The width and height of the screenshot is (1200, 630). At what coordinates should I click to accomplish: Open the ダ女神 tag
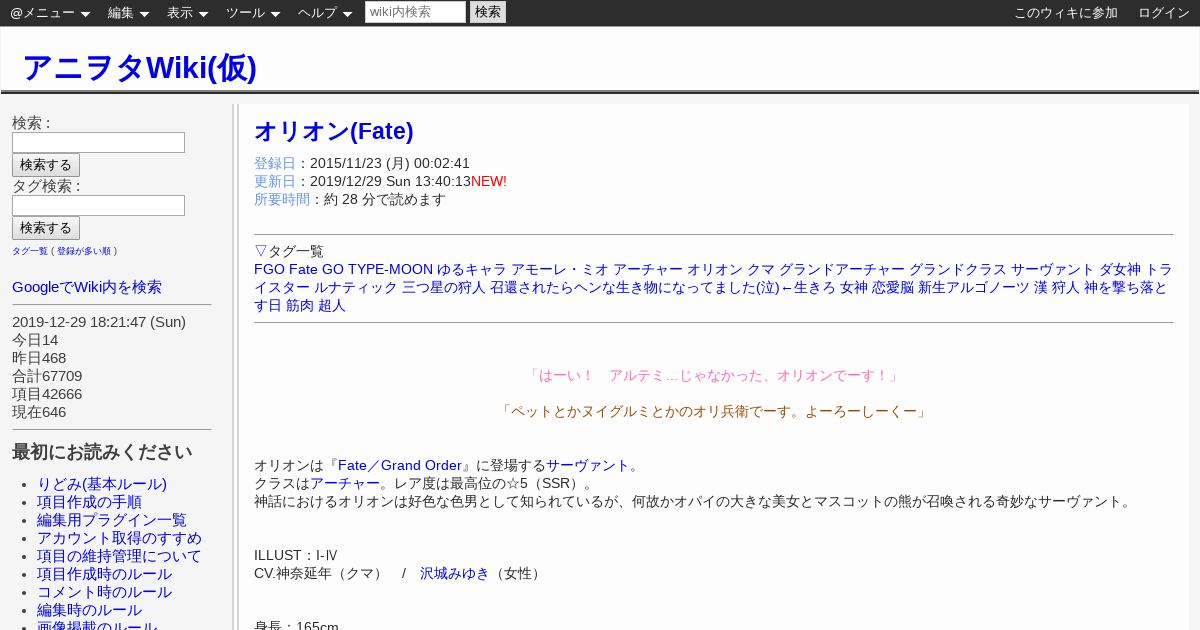tap(1120, 269)
